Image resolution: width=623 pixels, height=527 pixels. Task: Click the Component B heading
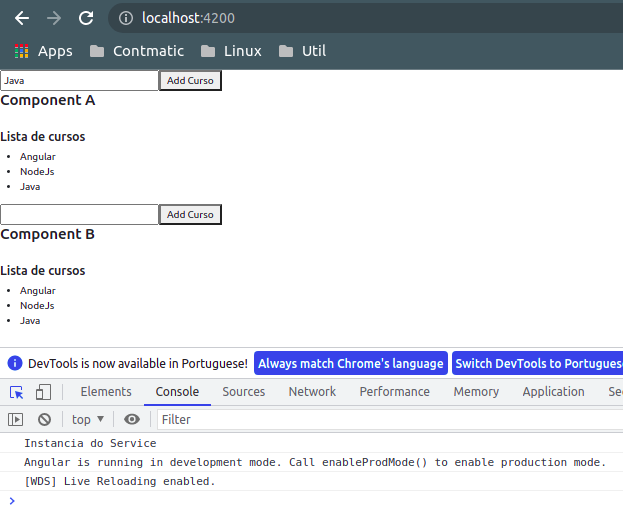pos(48,234)
